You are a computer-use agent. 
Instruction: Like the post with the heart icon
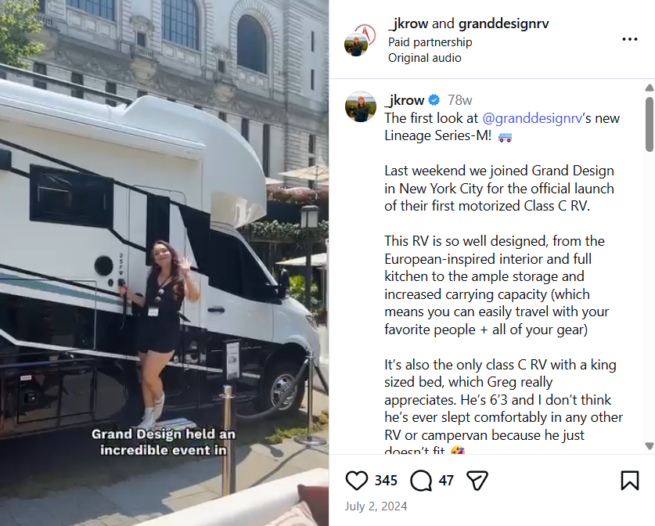356,480
